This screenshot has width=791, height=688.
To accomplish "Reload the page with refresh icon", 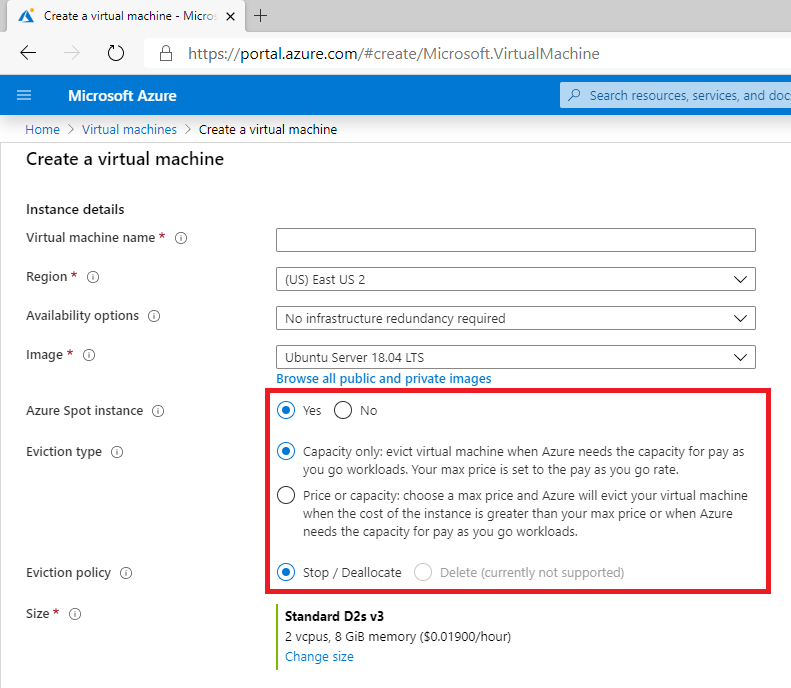I will pyautogui.click(x=116, y=52).
